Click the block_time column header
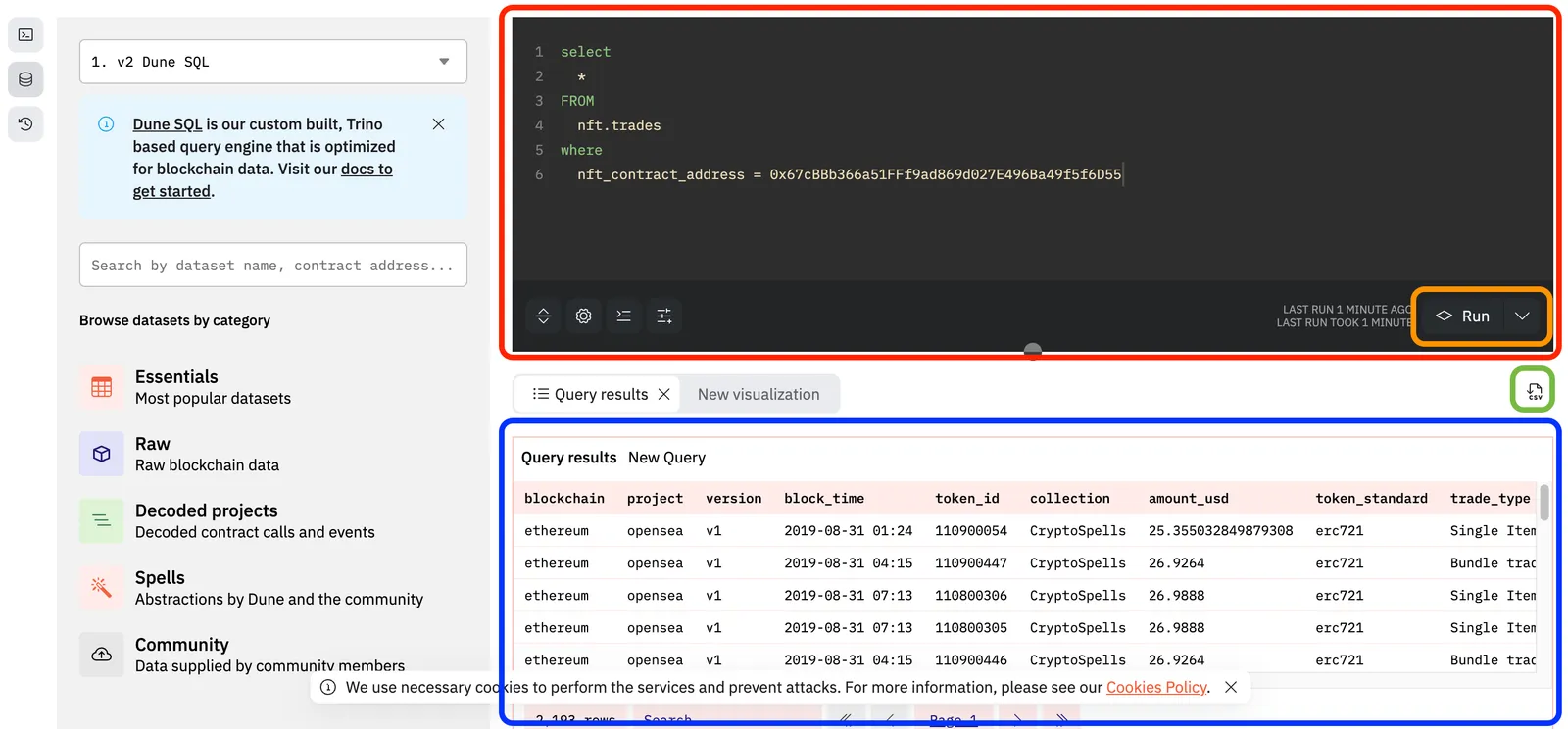Screen dimensions: 1568x729 point(824,498)
